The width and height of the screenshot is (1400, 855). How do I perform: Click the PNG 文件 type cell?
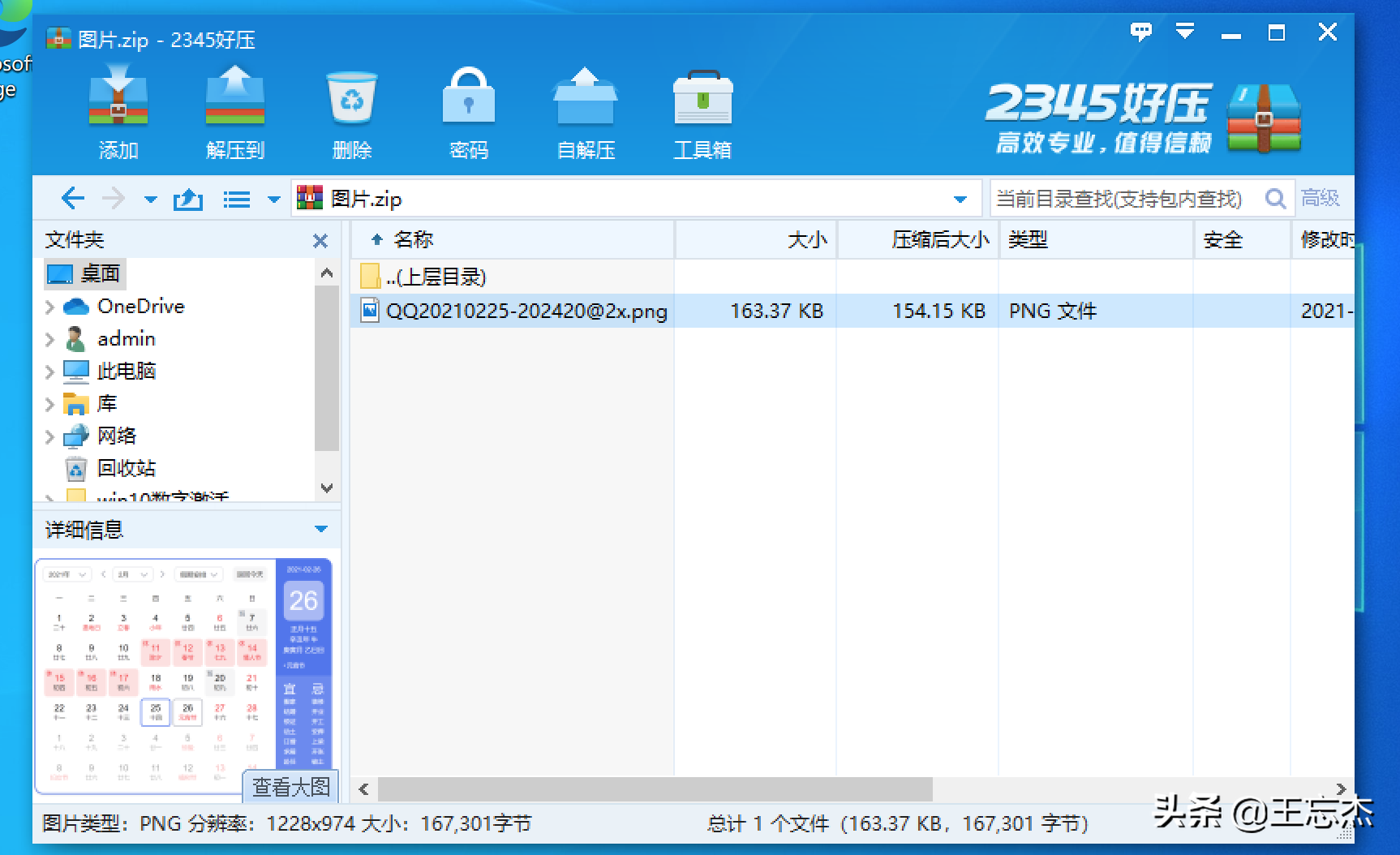1053,311
